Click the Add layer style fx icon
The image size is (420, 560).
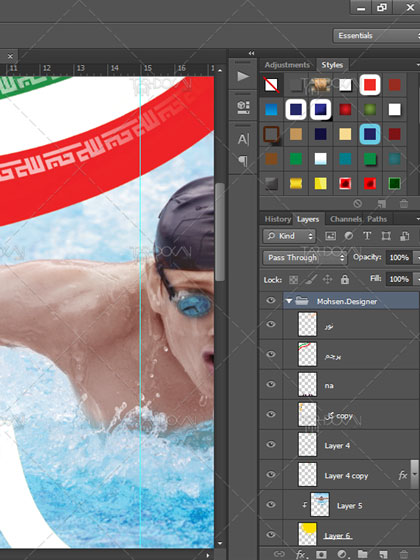point(301,554)
